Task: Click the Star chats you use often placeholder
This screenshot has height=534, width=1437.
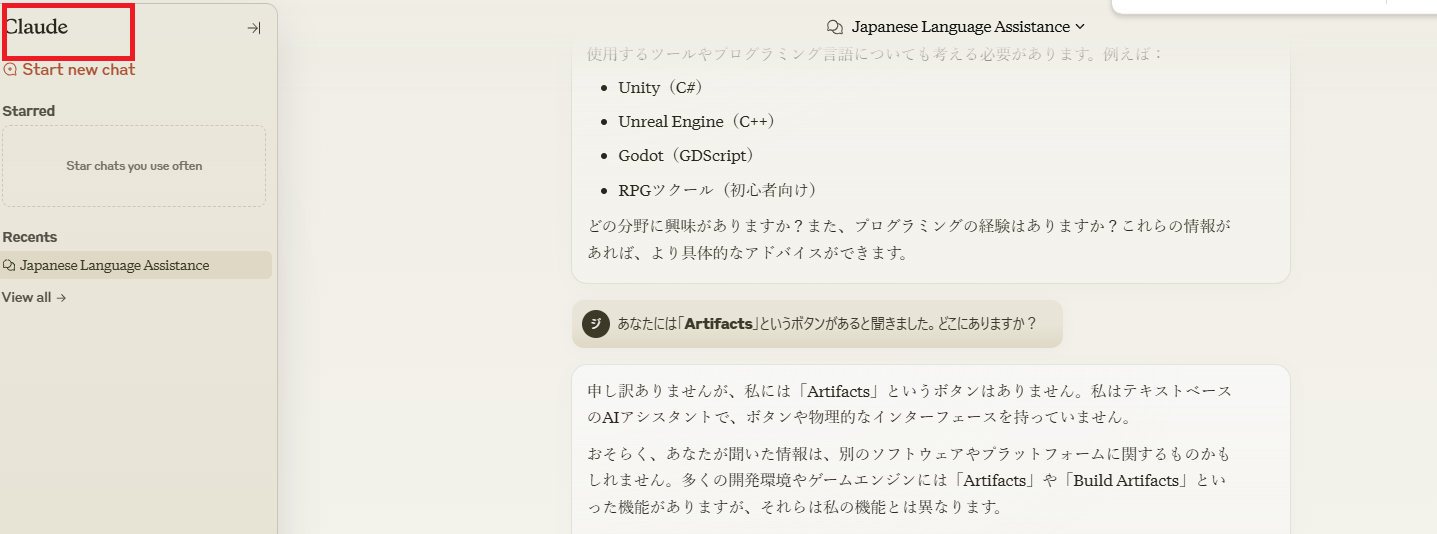Action: [134, 166]
